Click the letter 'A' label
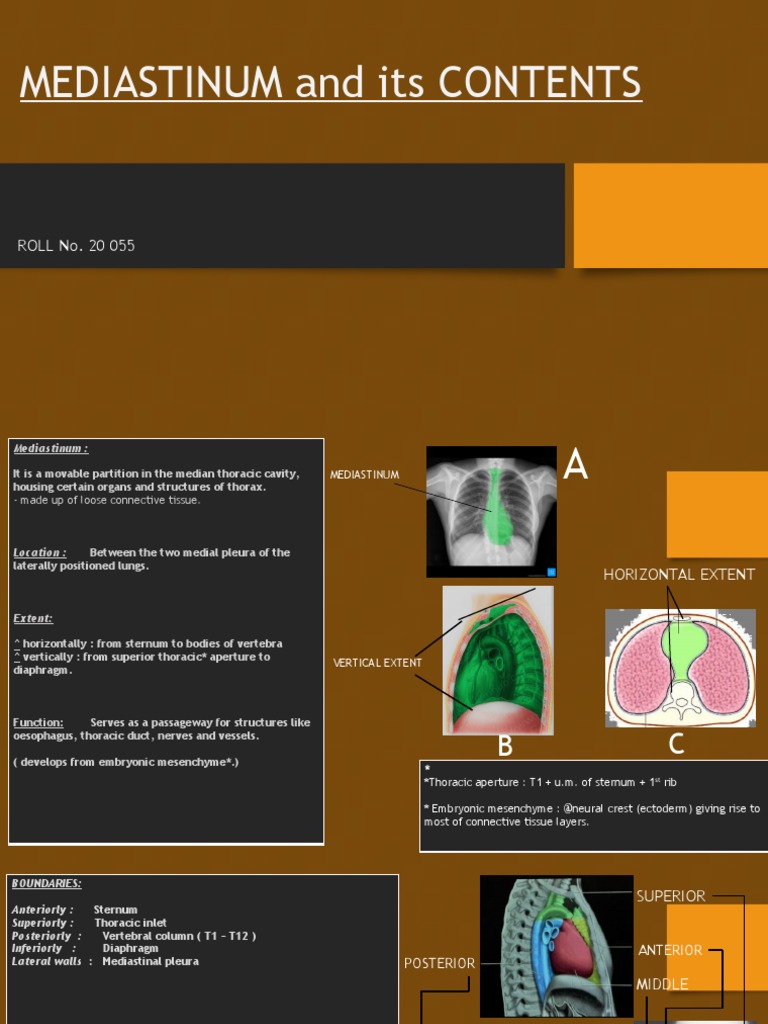This screenshot has height=1024, width=768. coord(575,465)
